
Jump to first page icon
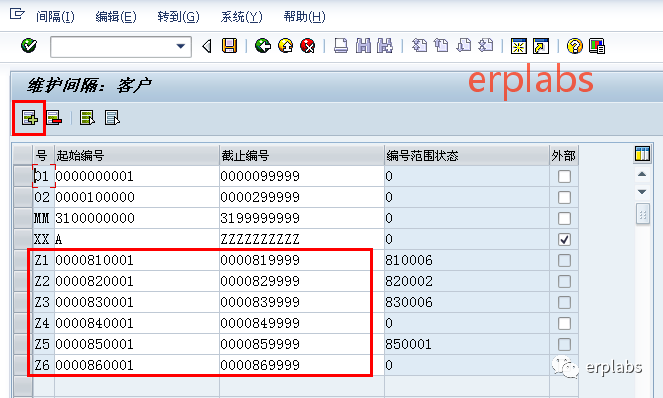click(x=419, y=46)
